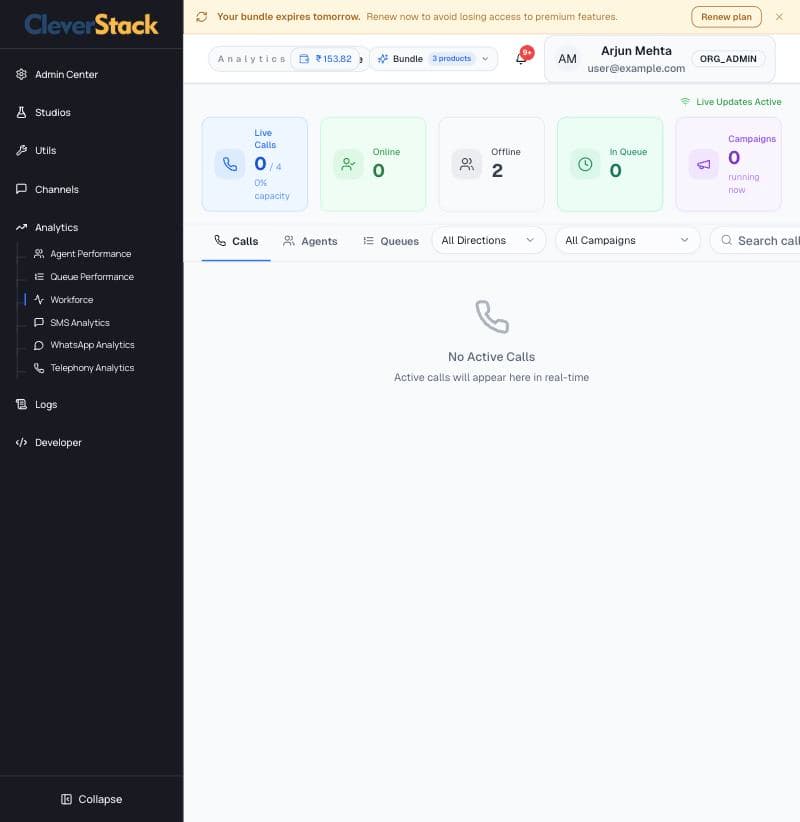Click user@example.com email text
Viewport: 800px width, 822px height.
[x=636, y=68]
